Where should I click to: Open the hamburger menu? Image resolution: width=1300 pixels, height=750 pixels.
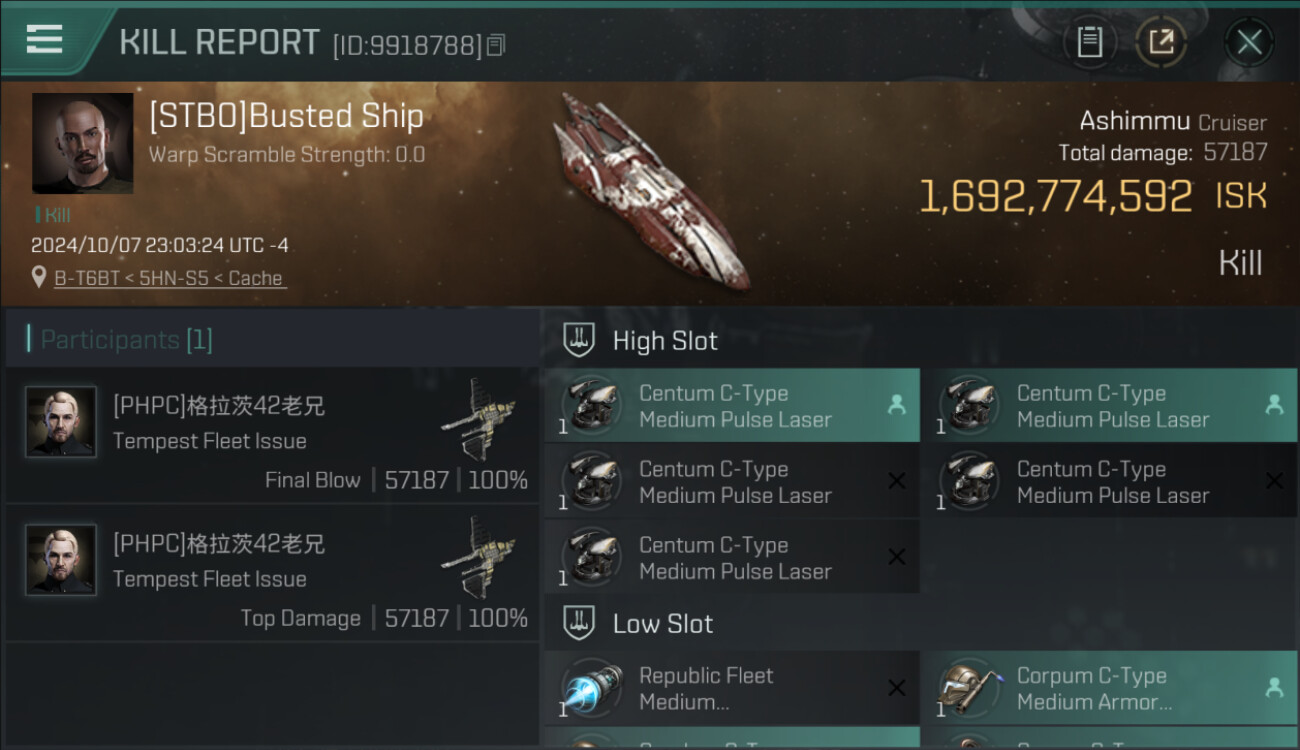[44, 40]
